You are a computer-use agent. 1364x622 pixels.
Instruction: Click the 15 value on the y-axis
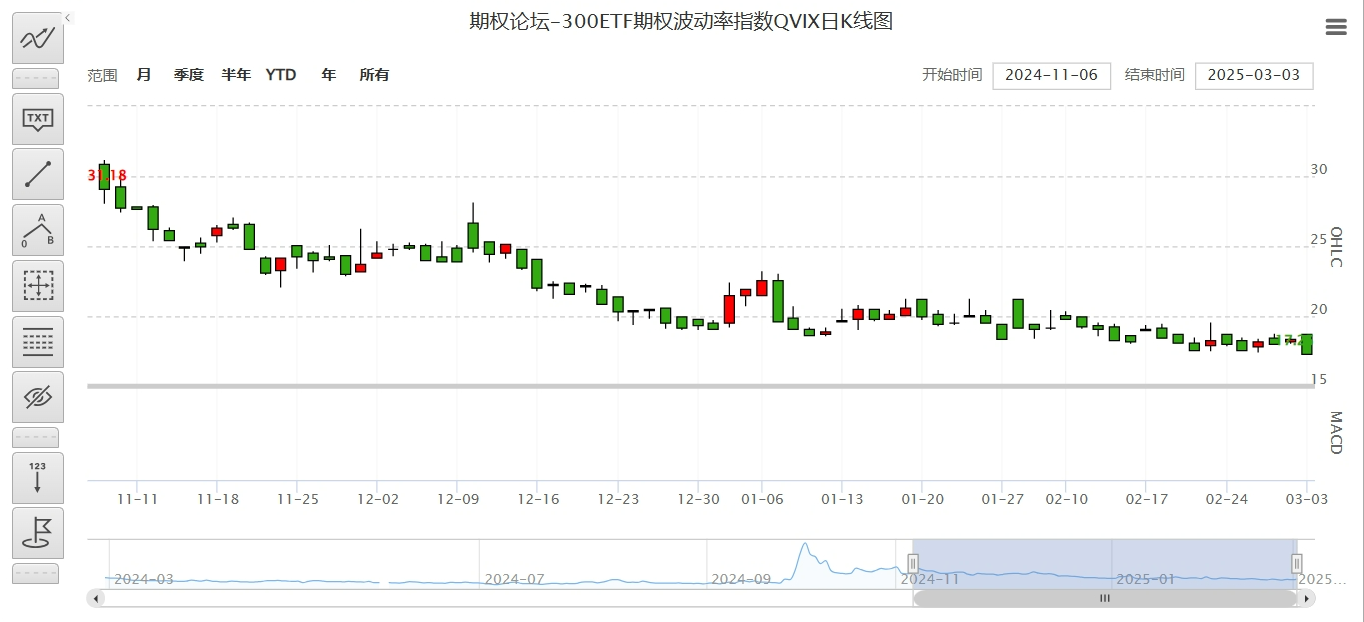1319,379
